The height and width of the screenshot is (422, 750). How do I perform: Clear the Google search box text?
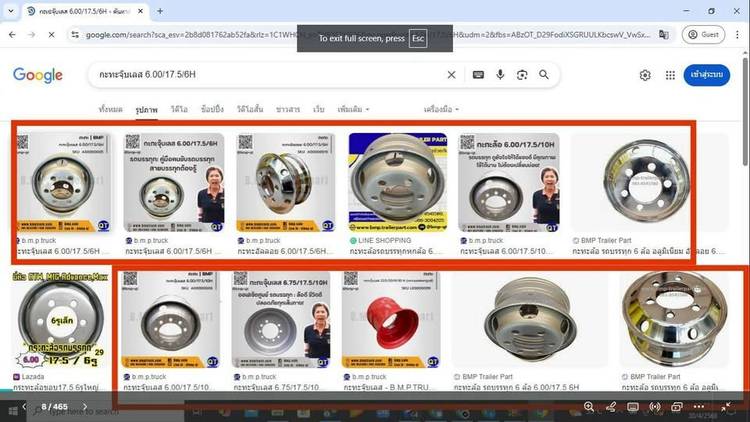point(451,75)
